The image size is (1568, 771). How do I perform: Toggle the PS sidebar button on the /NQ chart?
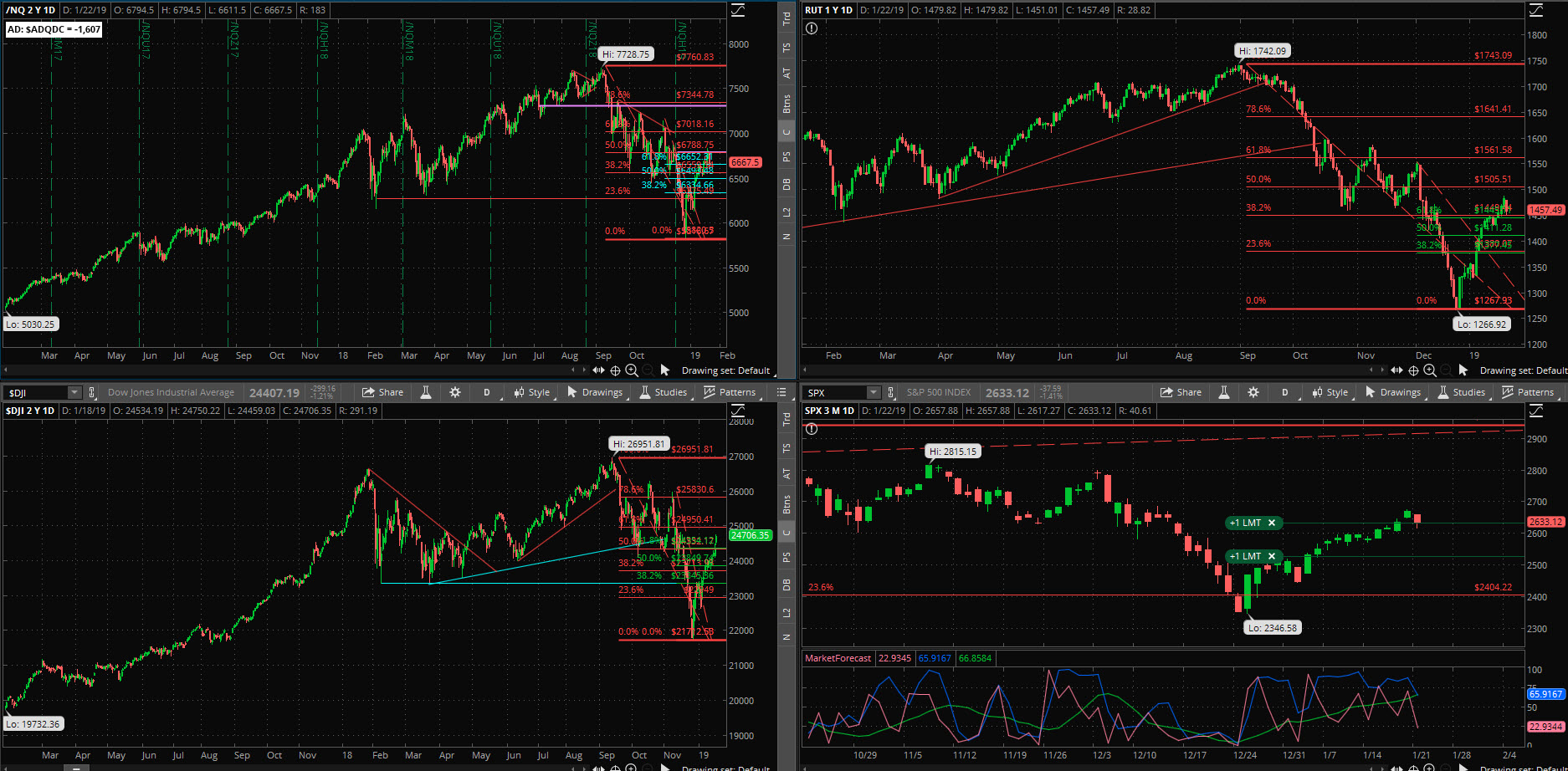tap(787, 156)
